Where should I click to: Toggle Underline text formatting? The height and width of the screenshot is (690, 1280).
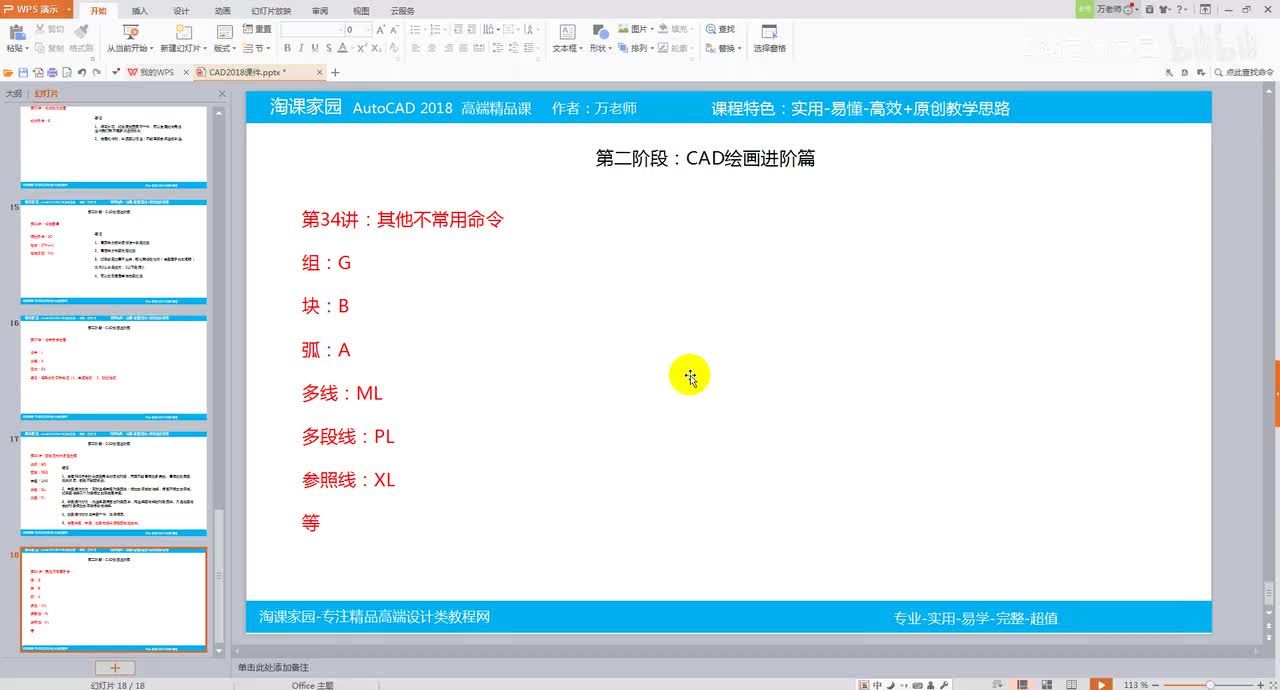click(x=315, y=48)
